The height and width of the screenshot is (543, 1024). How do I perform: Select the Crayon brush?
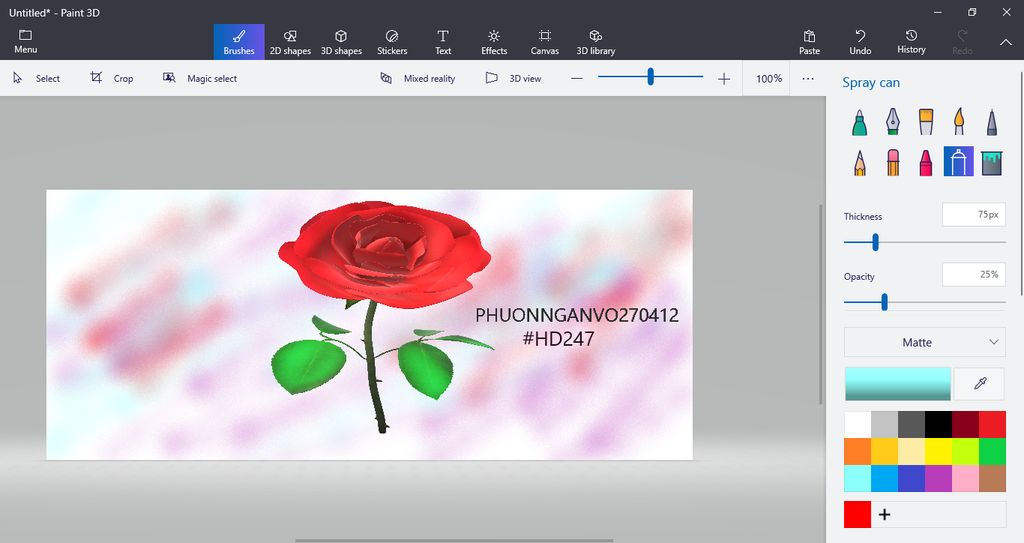926,162
